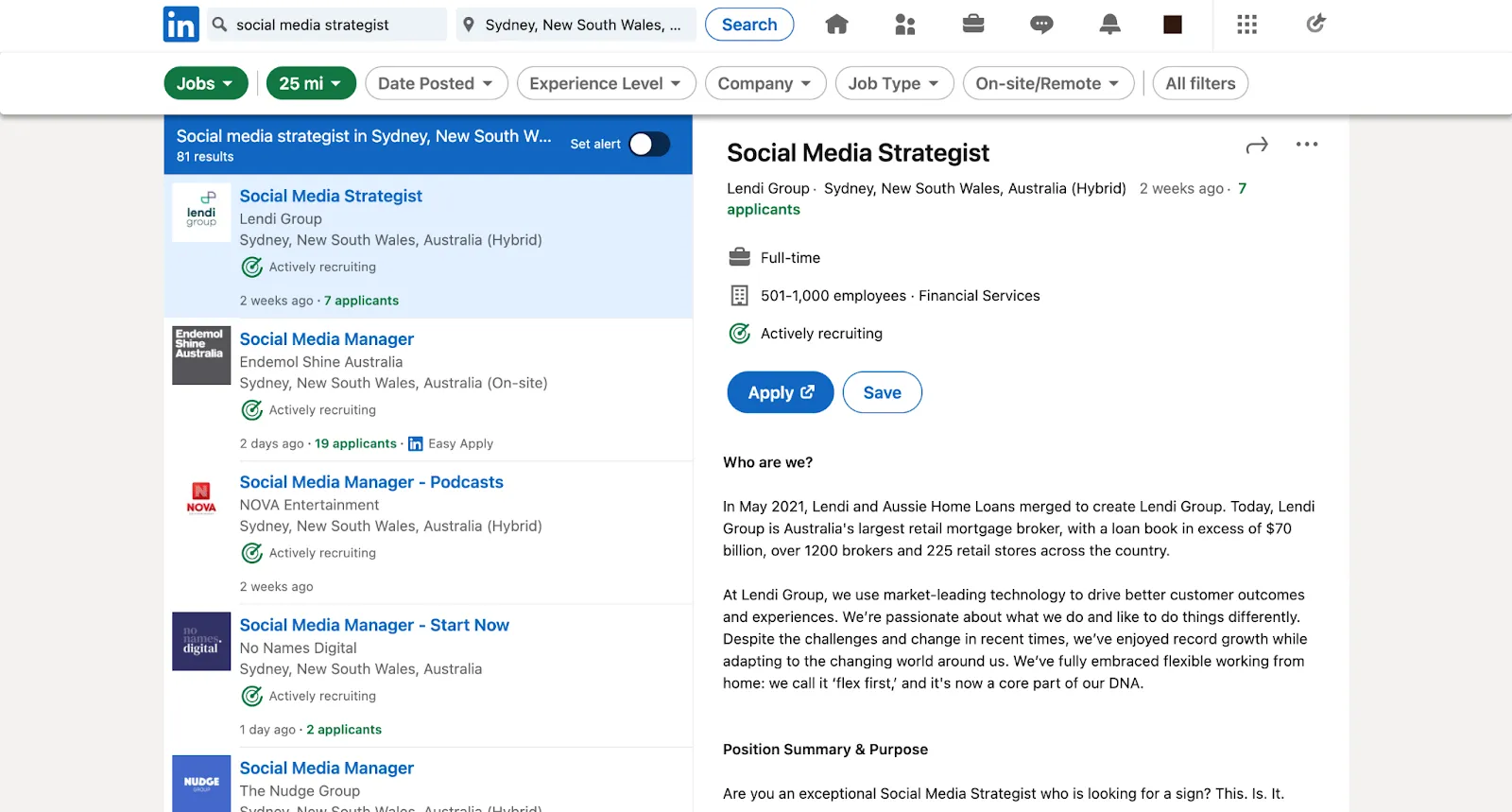The image size is (1512, 812).
Task: Open the Messaging chat bubble icon
Action: 1041,25
